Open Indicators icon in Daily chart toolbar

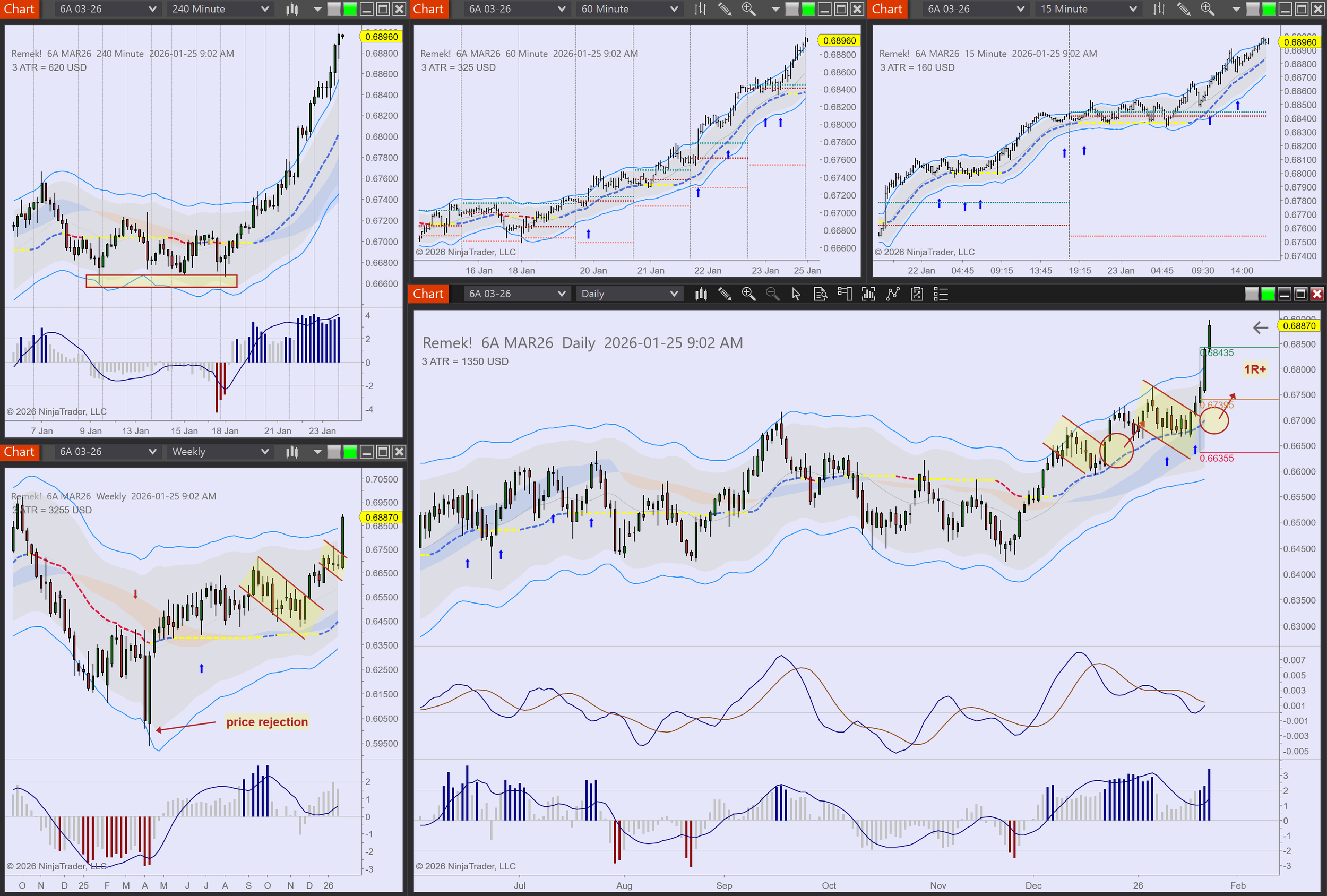pyautogui.click(x=892, y=294)
